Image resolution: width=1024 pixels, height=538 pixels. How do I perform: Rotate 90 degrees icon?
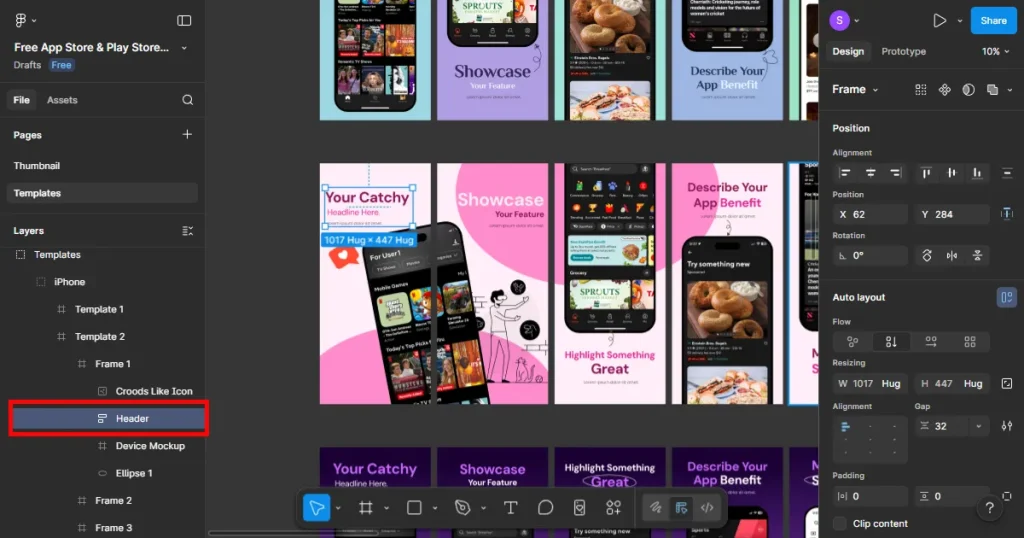927,255
